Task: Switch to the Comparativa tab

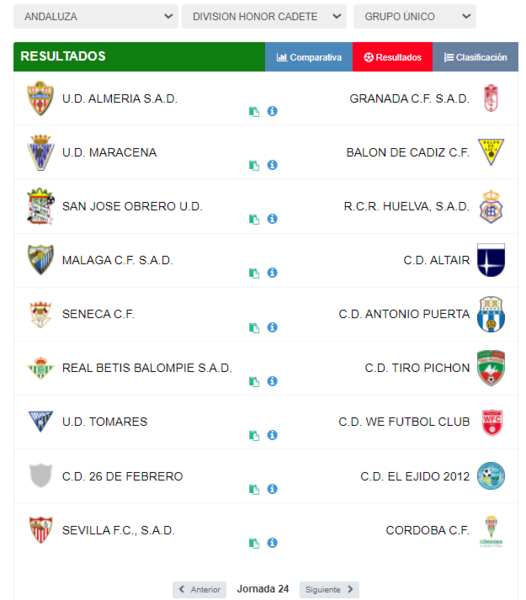Action: coord(309,57)
